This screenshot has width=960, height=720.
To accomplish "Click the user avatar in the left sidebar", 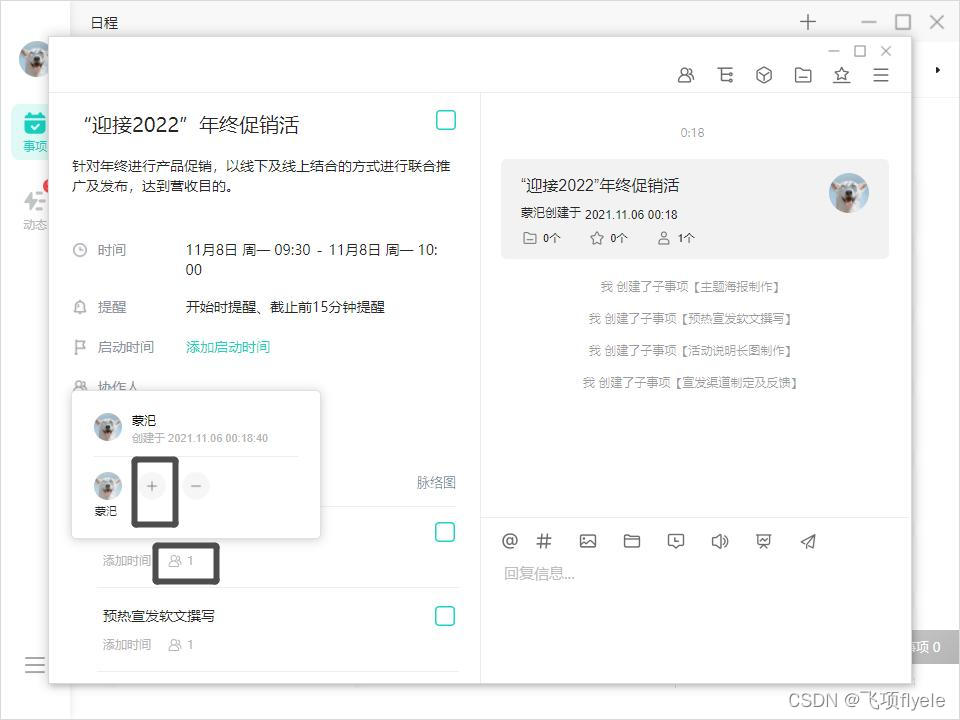I will click(34, 59).
